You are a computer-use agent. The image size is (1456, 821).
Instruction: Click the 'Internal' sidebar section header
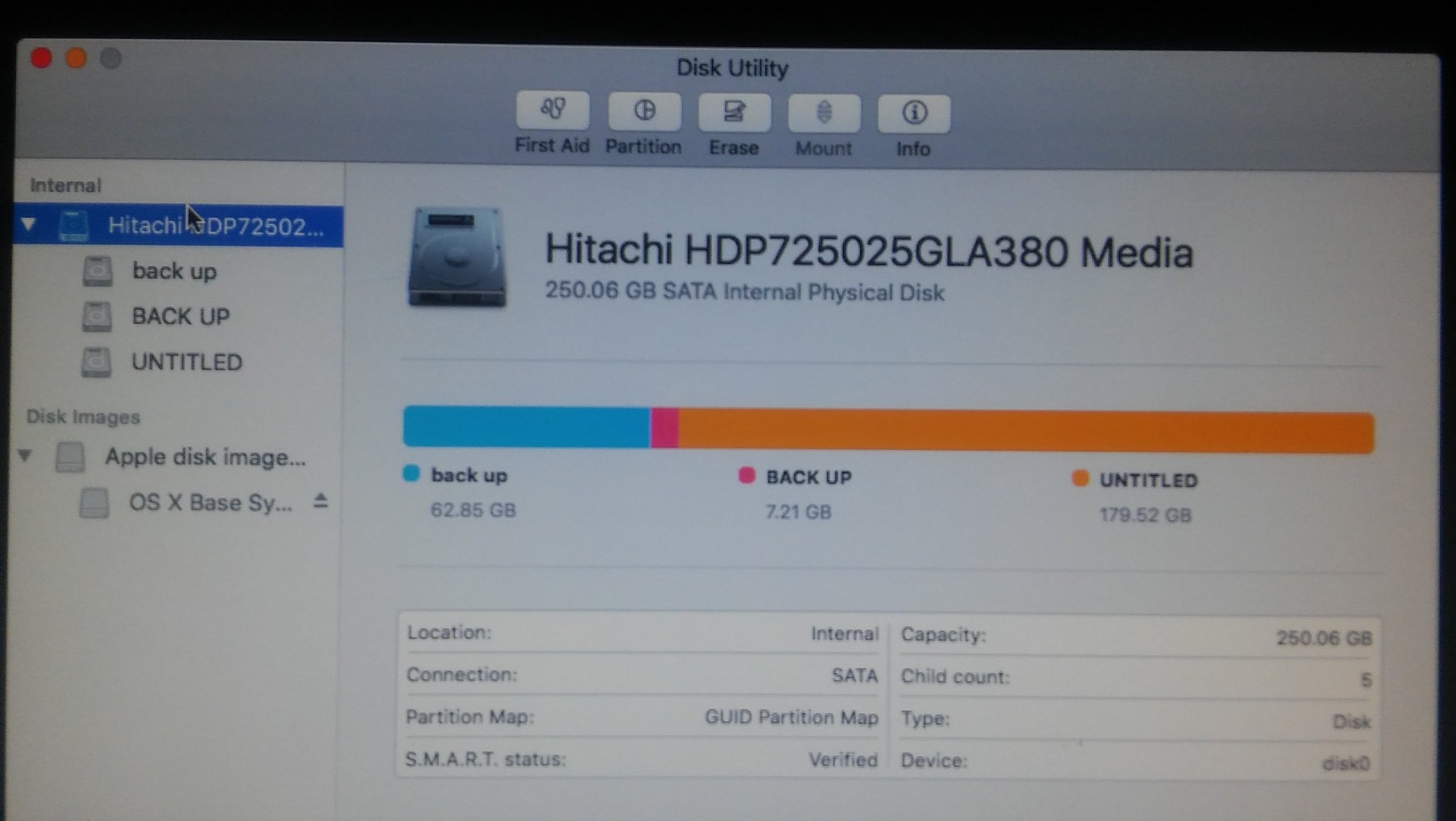pos(66,186)
